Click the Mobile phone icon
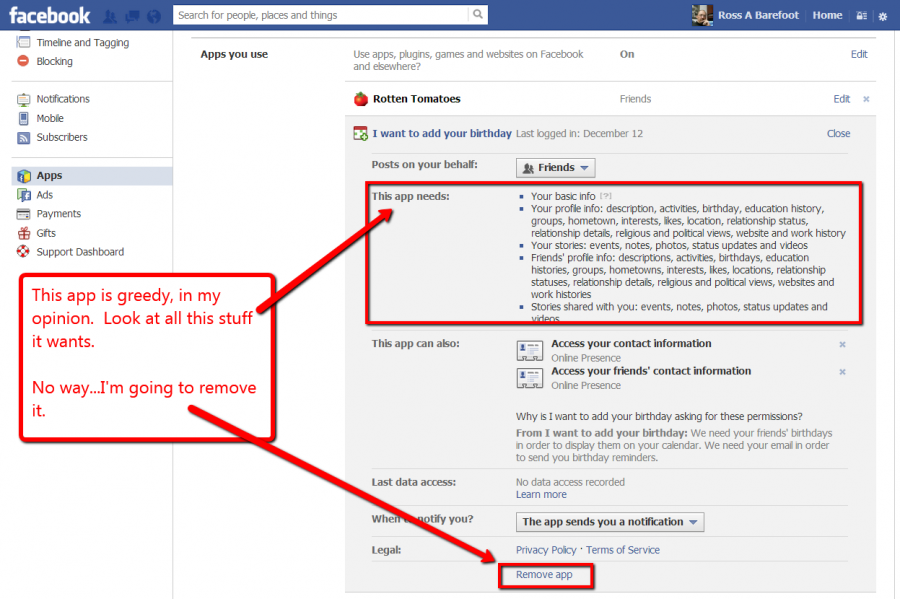This screenshot has width=900, height=599. click(24, 118)
